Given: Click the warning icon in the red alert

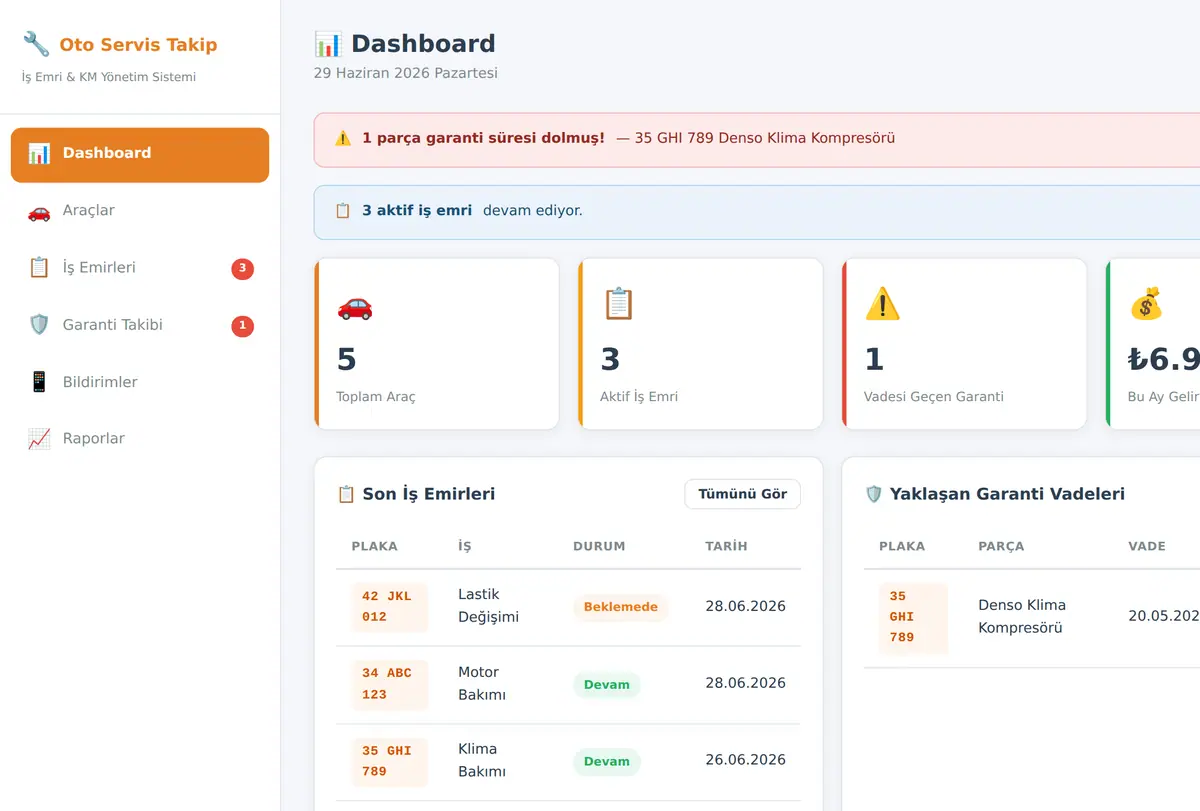Looking at the screenshot, I should click(343, 138).
